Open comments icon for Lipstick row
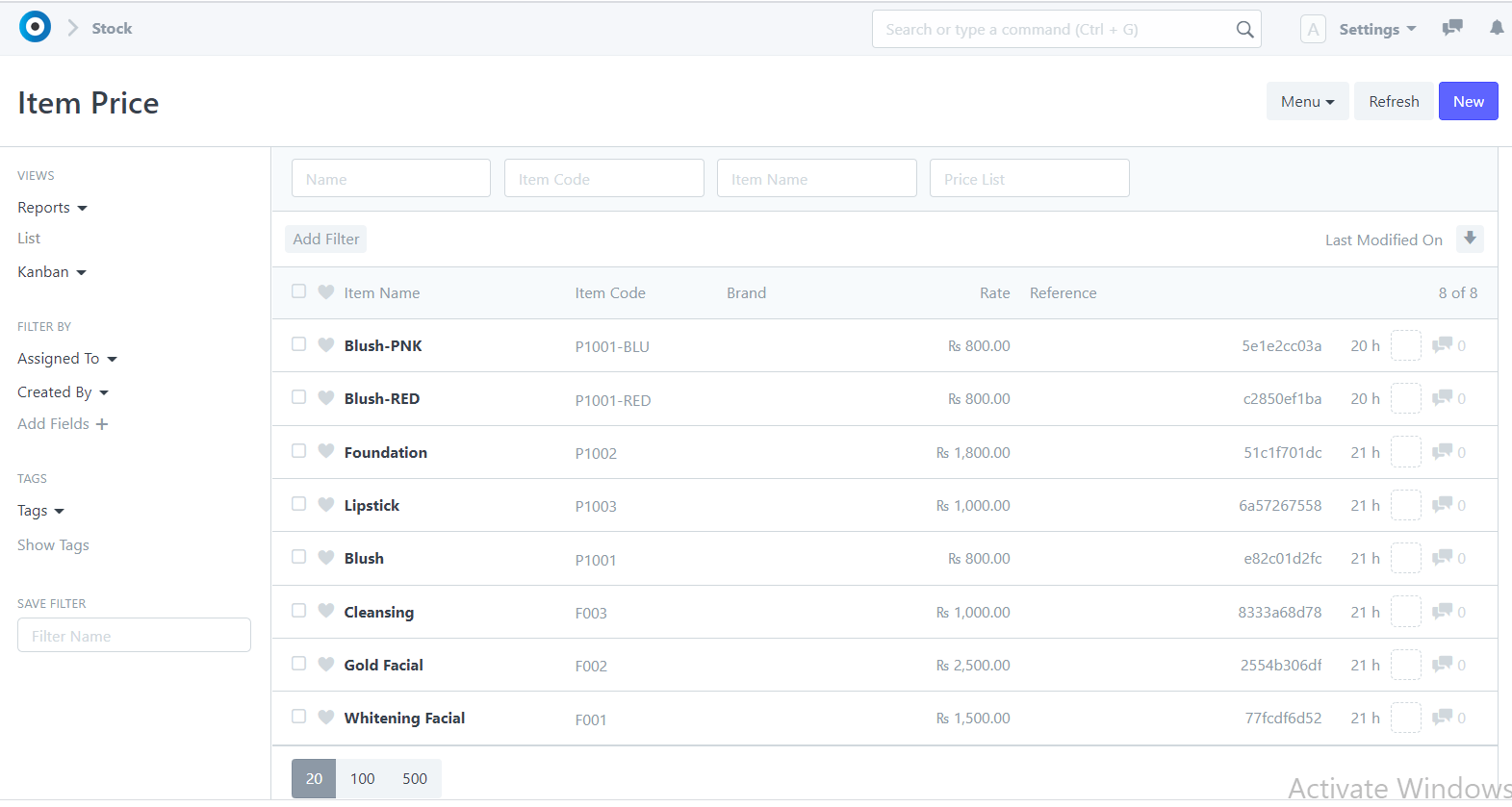 pyautogui.click(x=1442, y=505)
